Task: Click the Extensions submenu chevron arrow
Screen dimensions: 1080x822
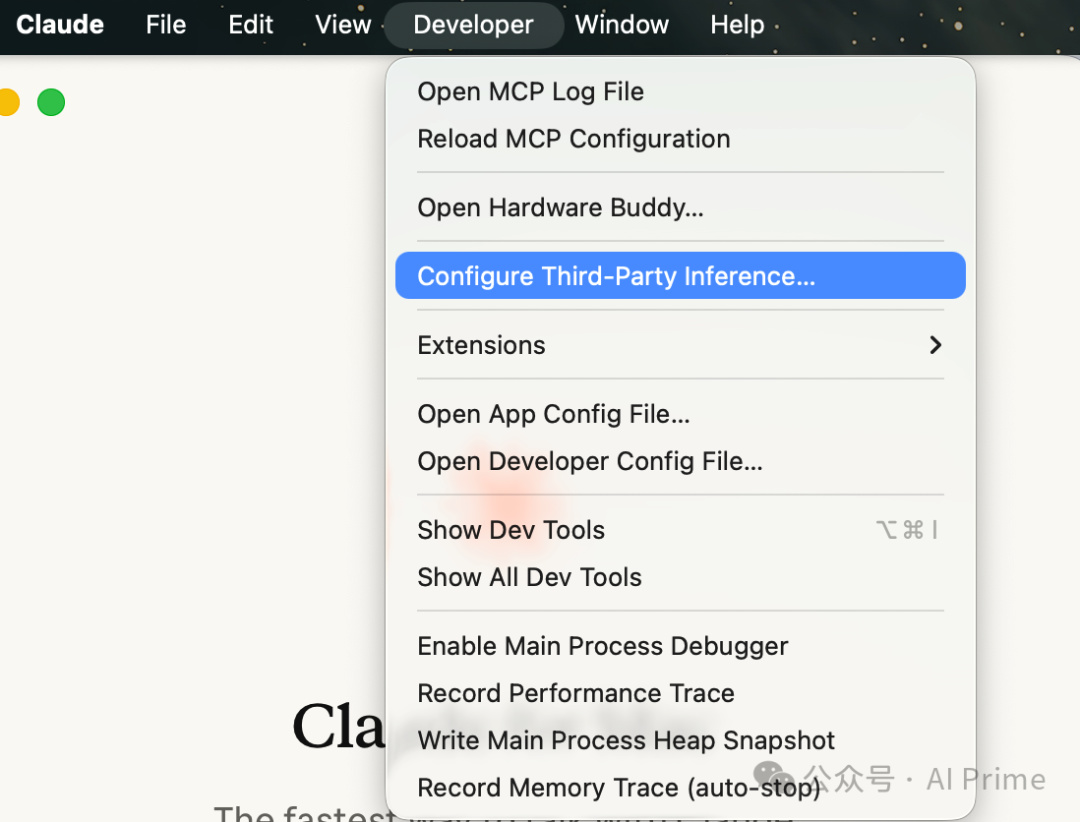Action: click(x=935, y=345)
